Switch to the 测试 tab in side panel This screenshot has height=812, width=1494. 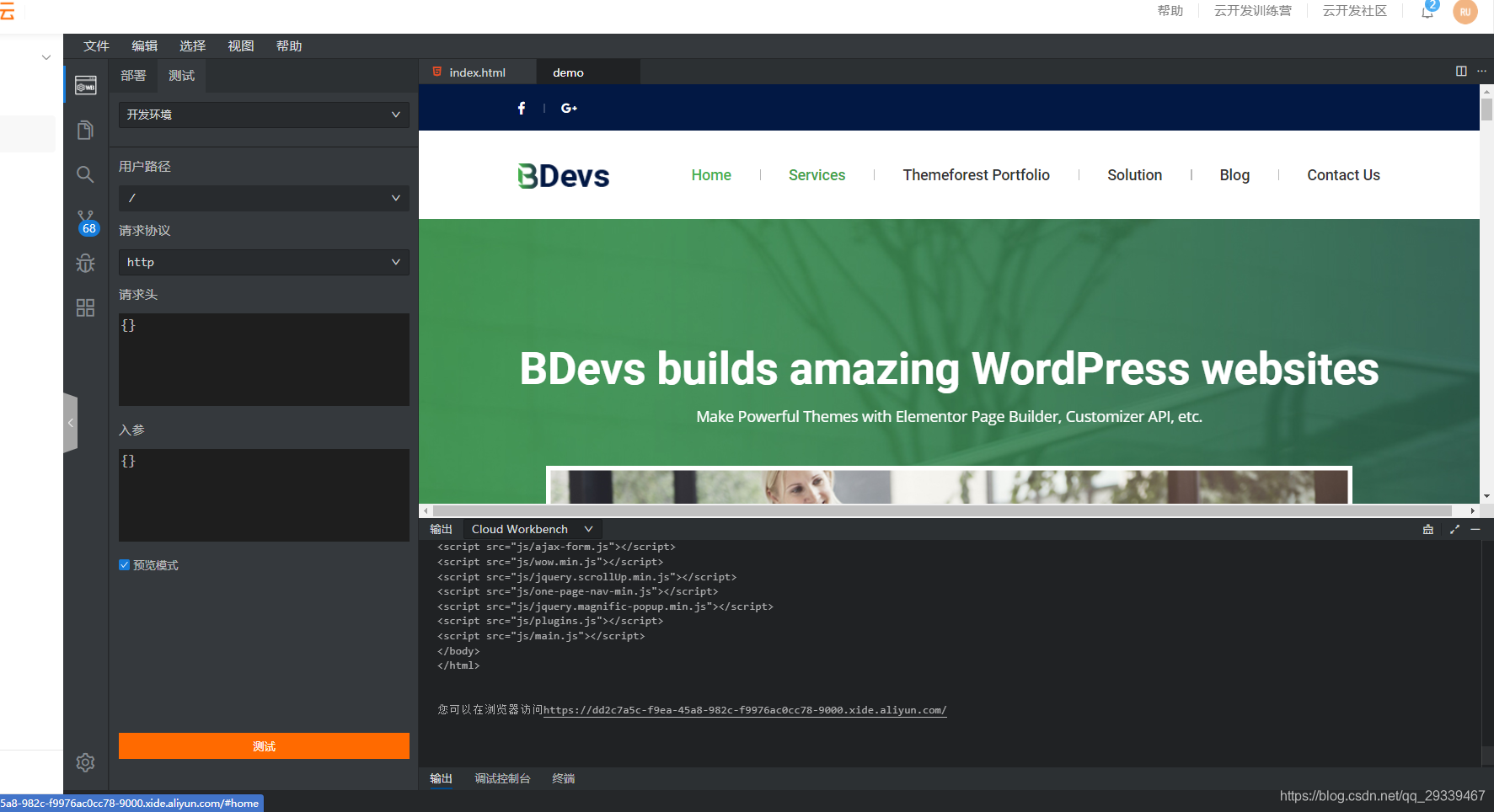click(x=182, y=76)
